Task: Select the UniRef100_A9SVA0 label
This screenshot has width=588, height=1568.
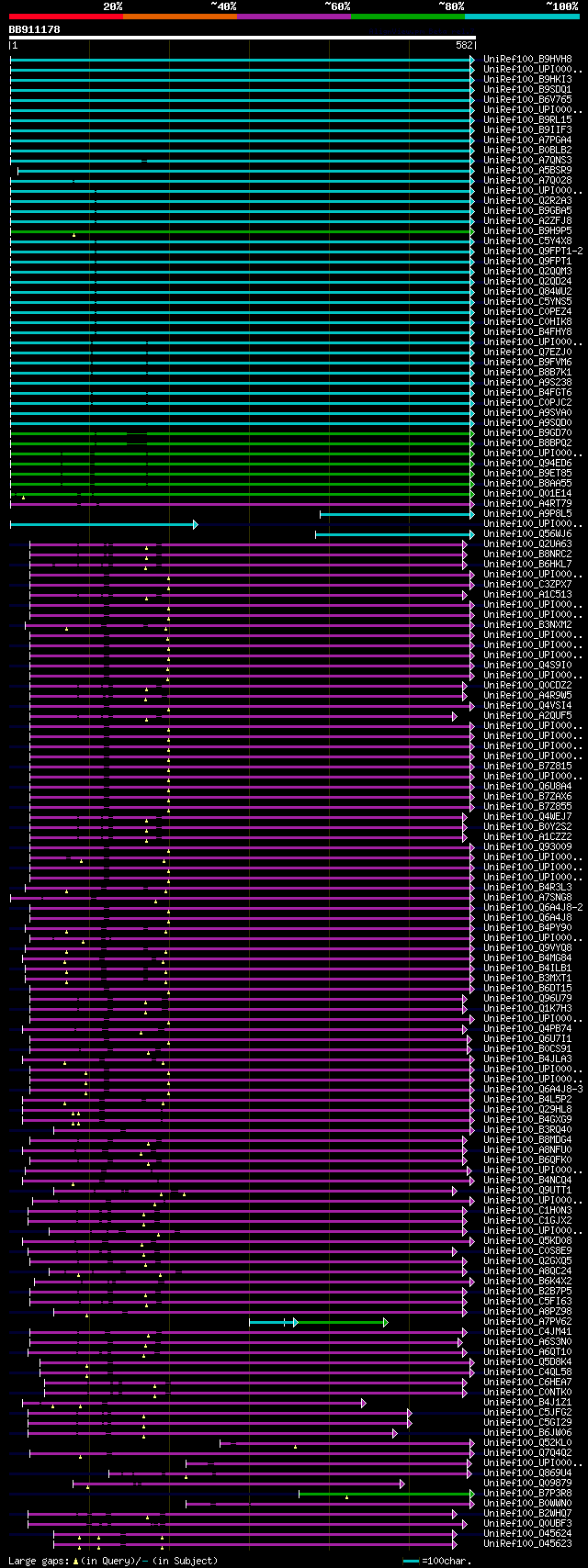Action: pos(527,412)
